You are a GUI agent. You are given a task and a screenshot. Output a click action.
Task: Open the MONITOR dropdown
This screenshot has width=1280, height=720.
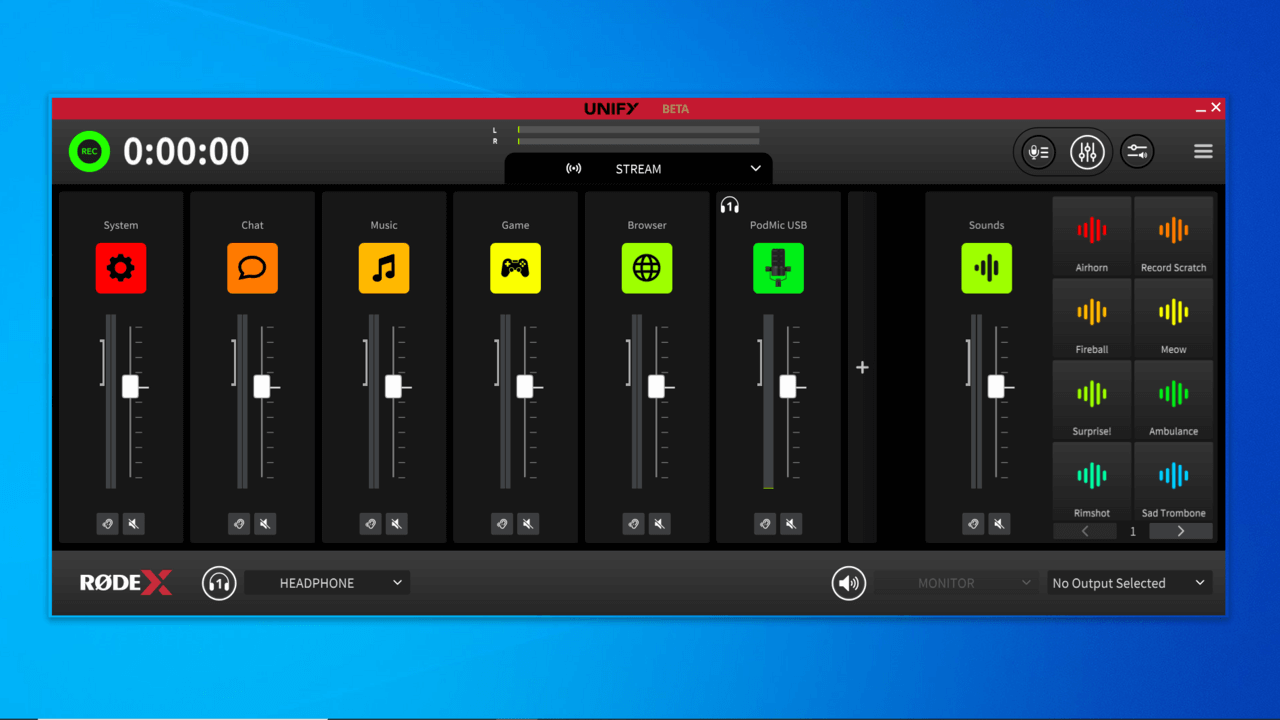pos(955,583)
